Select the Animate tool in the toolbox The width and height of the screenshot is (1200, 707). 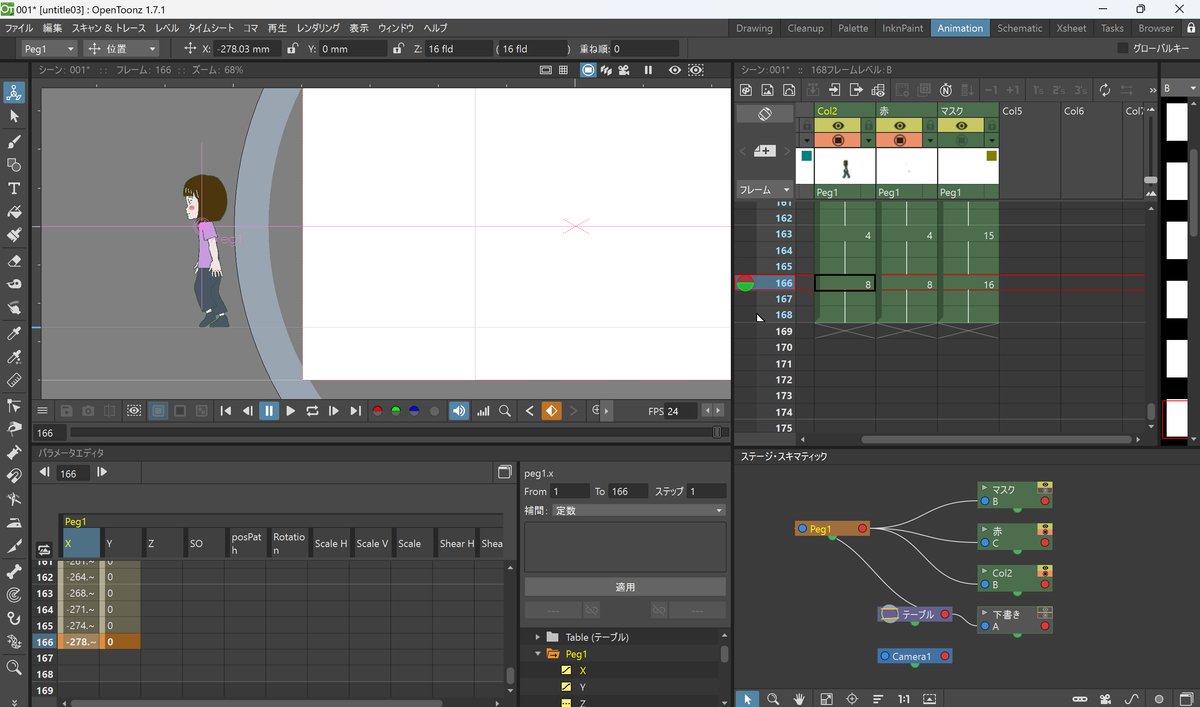(x=14, y=92)
